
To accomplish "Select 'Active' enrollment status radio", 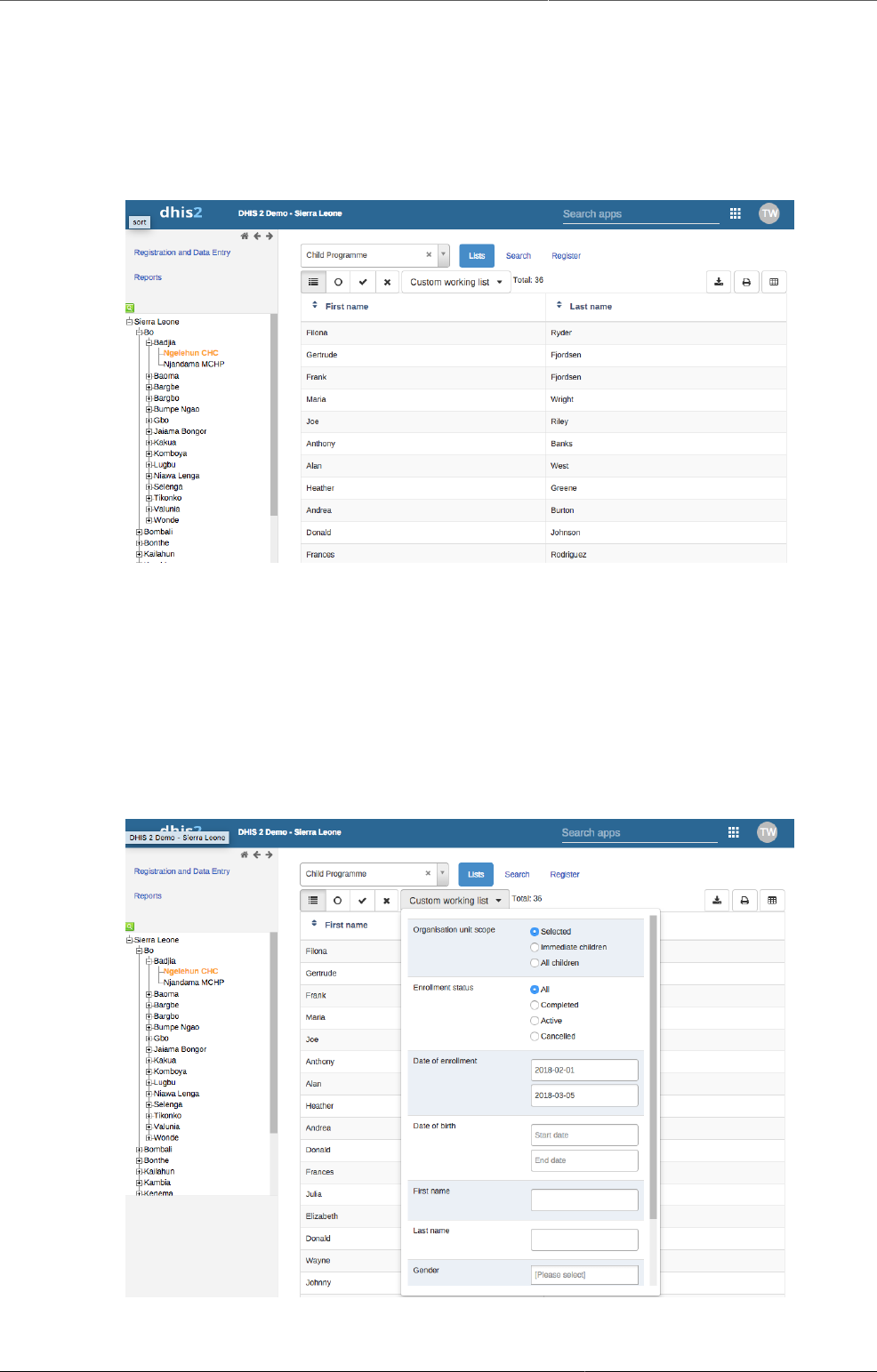I will coord(535,1021).
